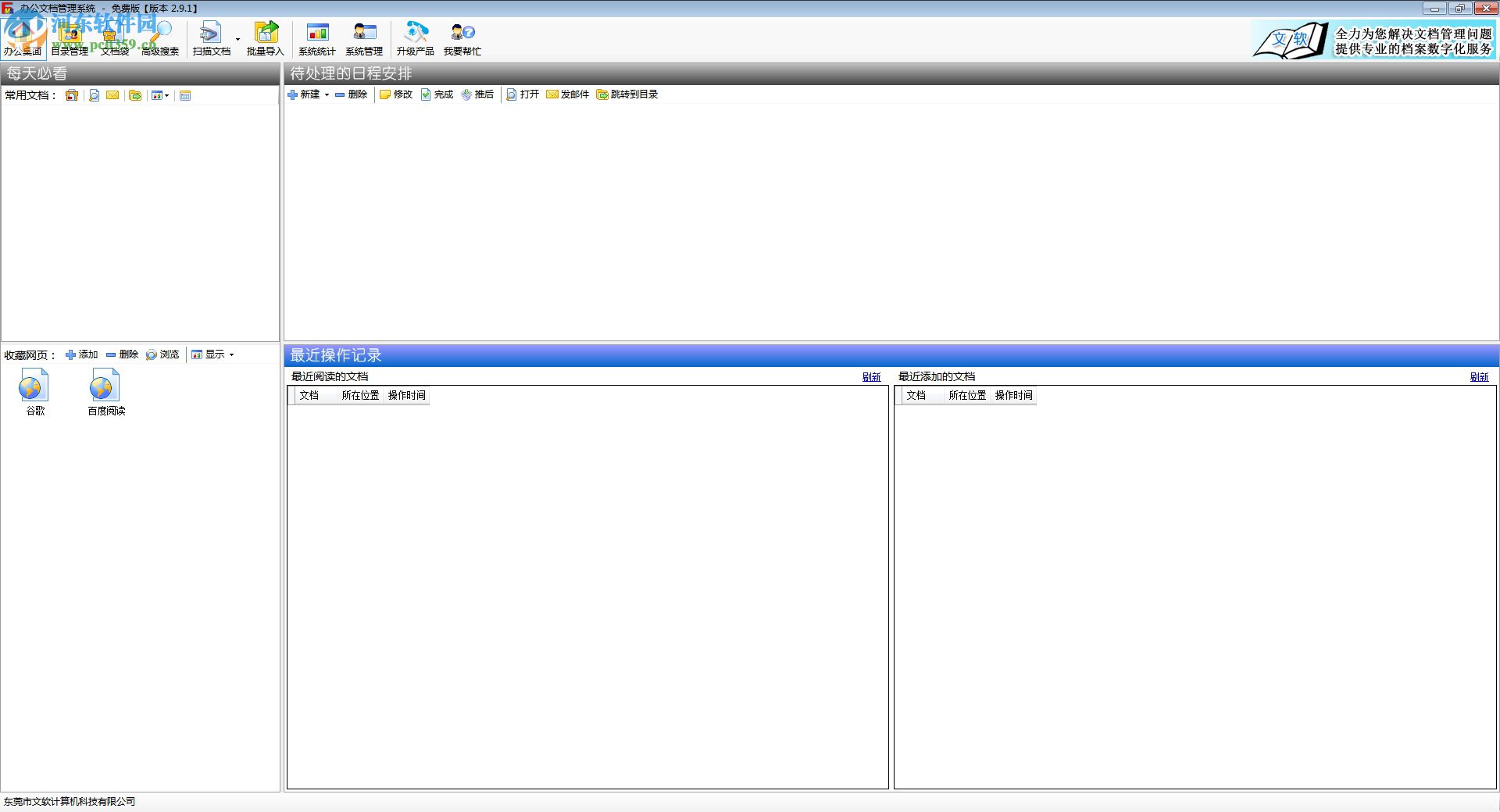The width and height of the screenshot is (1500, 812).
Task: Click 刷新 link for 最近添加的文档
Action: [1479, 377]
